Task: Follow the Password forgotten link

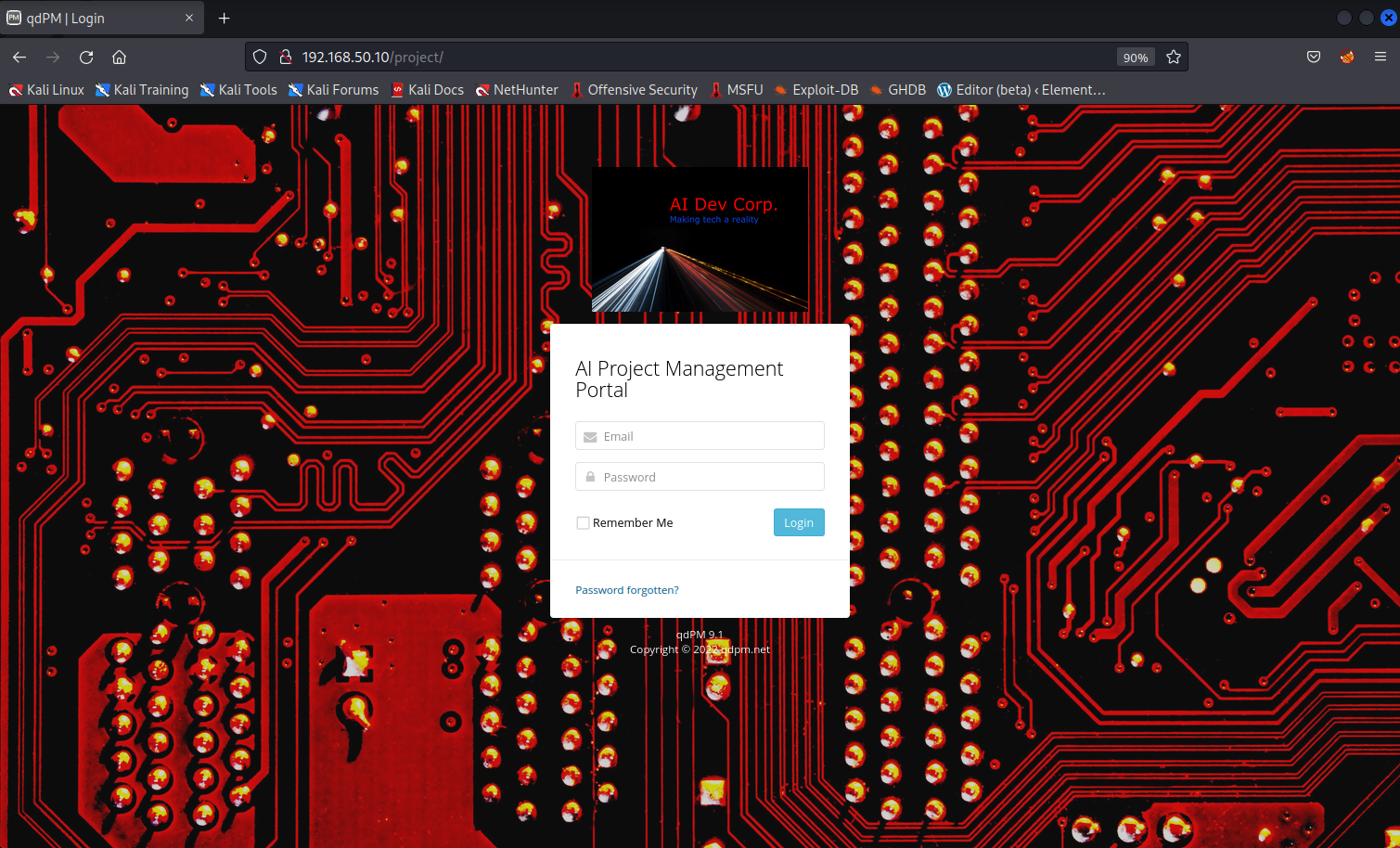Action: click(627, 590)
